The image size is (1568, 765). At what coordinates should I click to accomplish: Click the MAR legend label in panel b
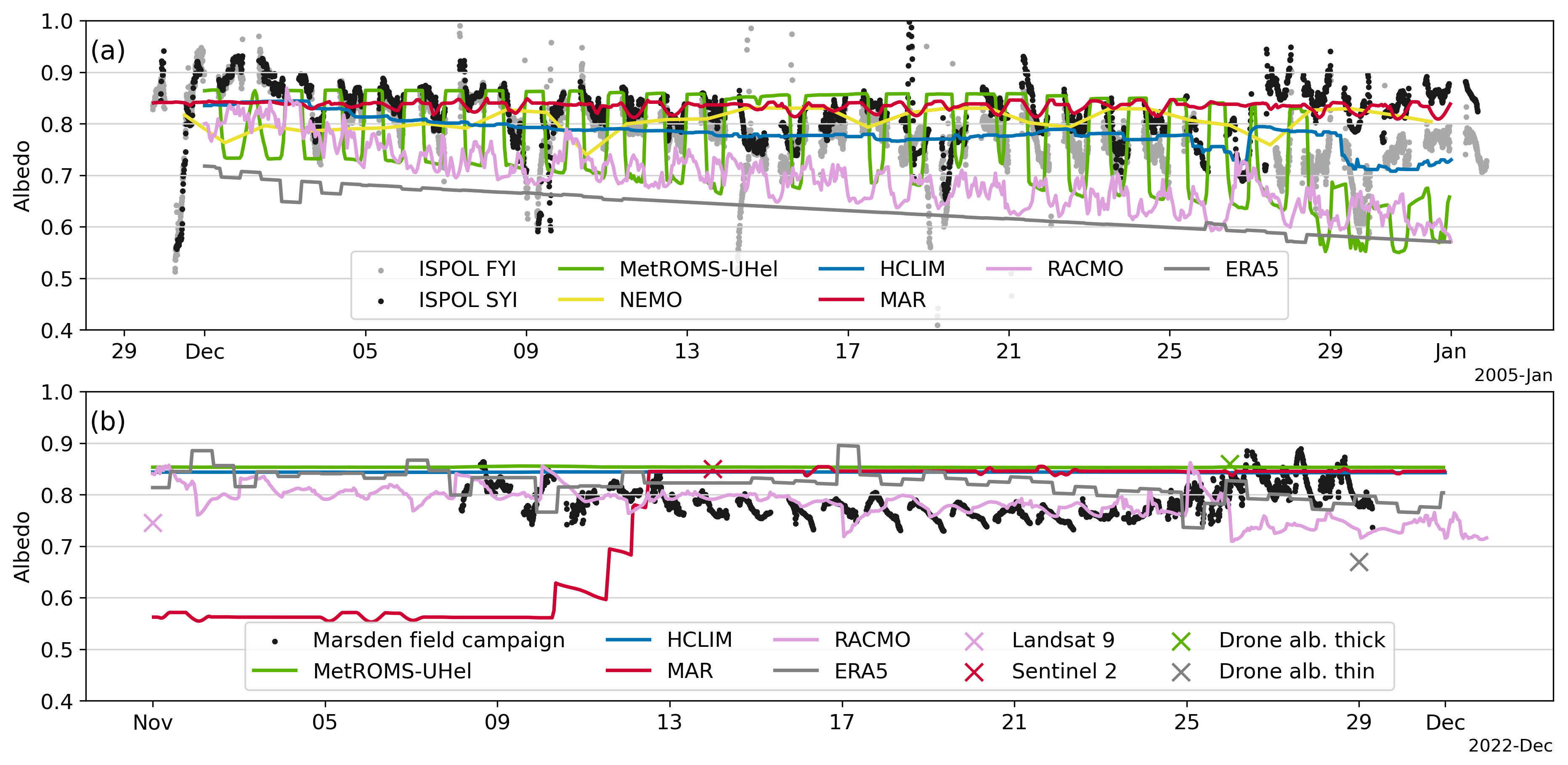click(690, 671)
